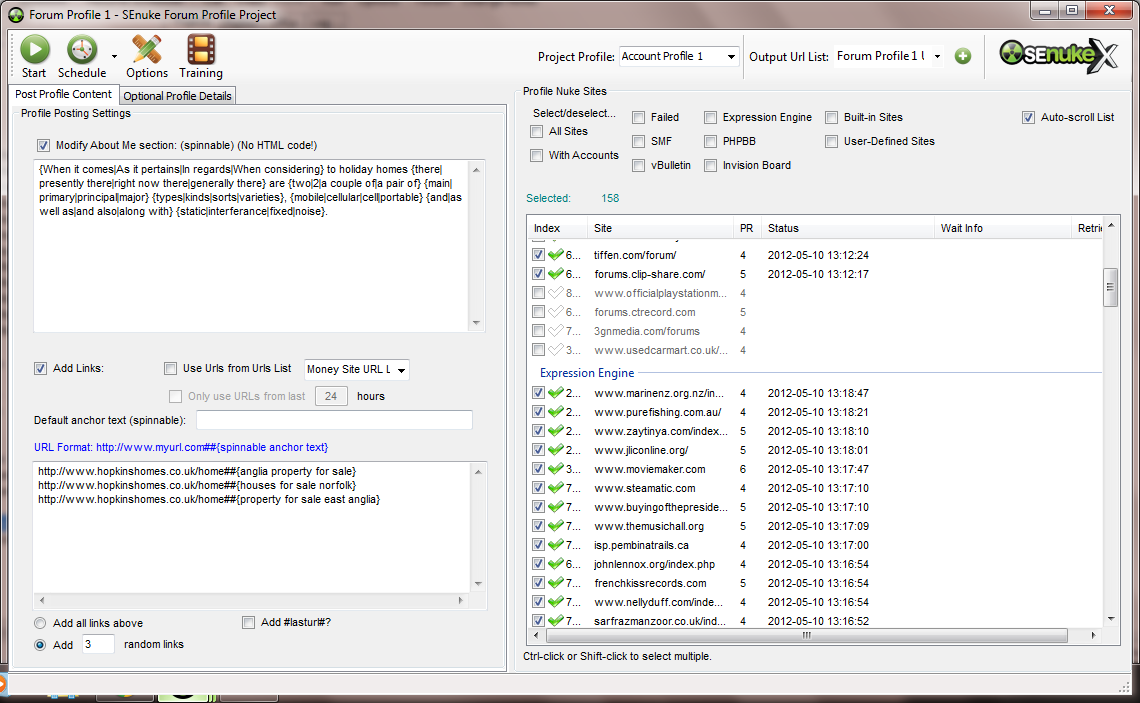Switch to Optional Profile Details tab
This screenshot has width=1140, height=703.
pyautogui.click(x=177, y=96)
